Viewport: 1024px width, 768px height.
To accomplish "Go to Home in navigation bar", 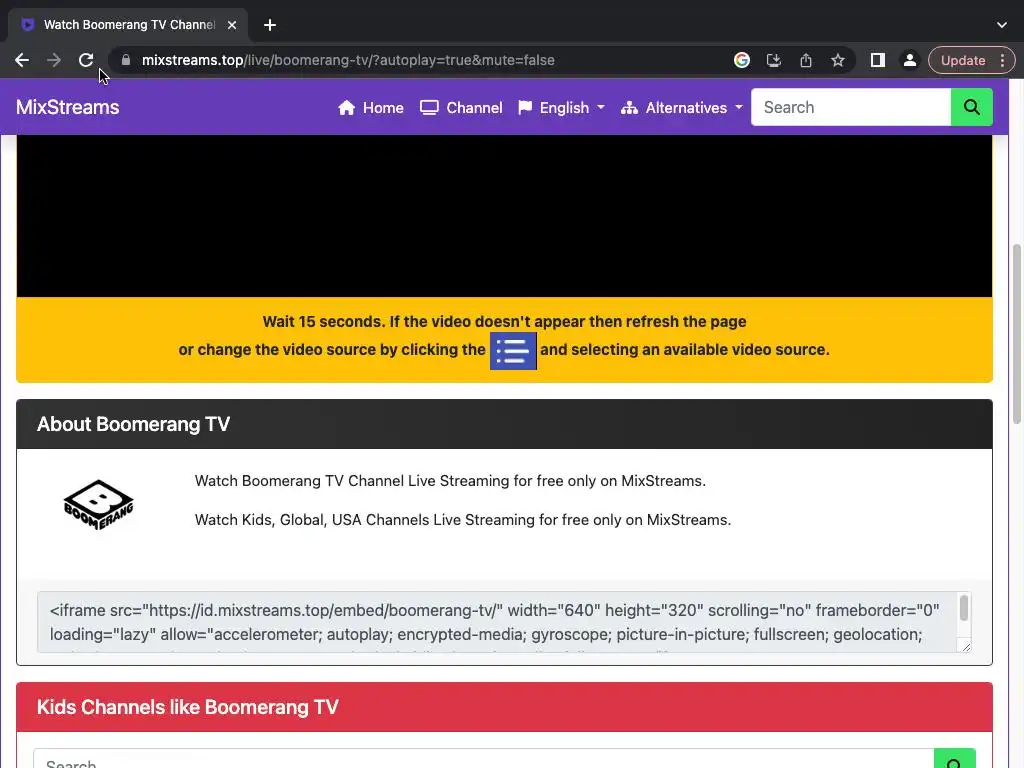I will 370,108.
